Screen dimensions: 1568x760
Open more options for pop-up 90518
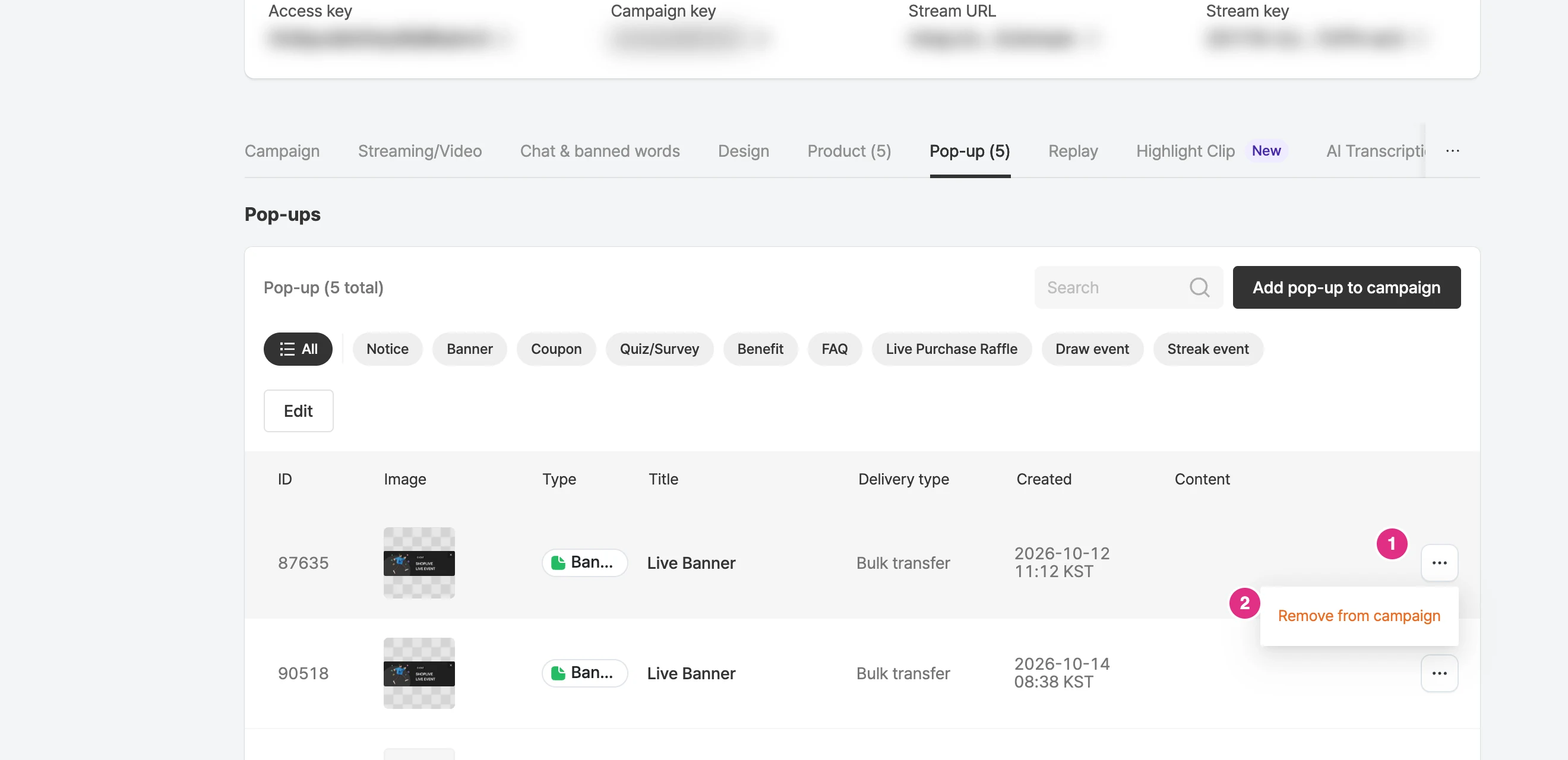(1439, 673)
